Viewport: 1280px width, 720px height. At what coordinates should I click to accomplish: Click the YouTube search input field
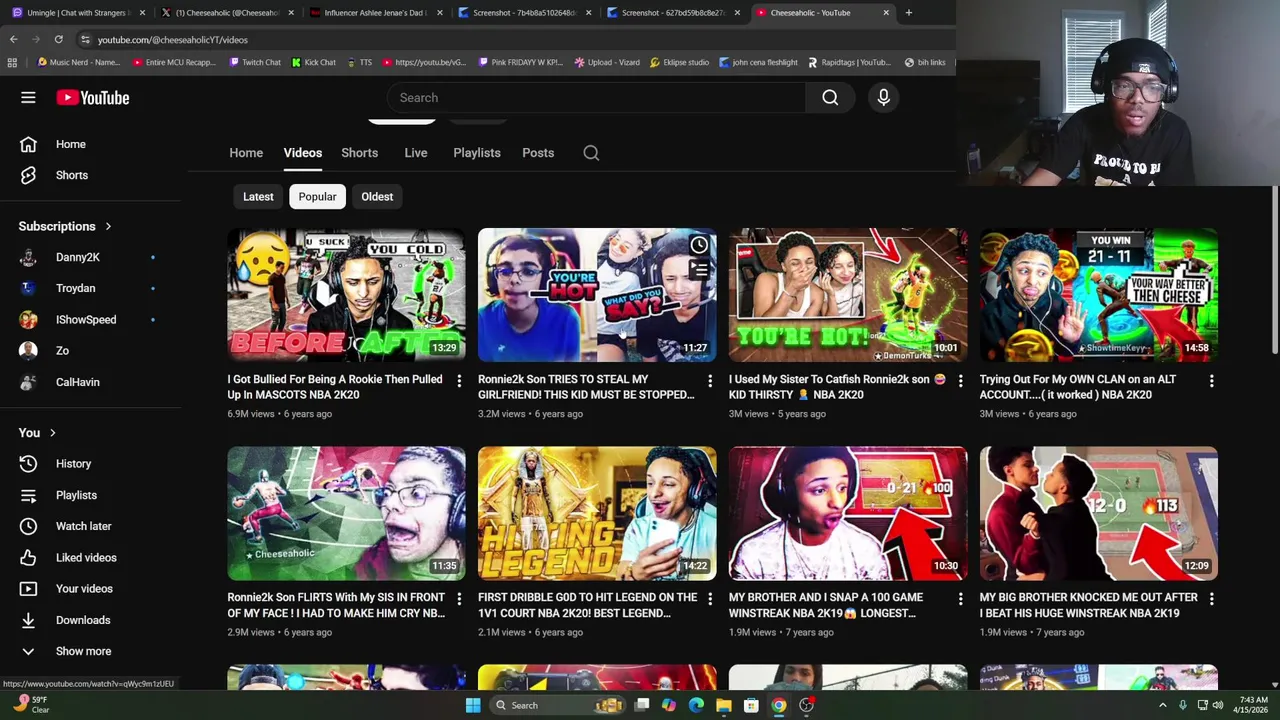(x=596, y=98)
